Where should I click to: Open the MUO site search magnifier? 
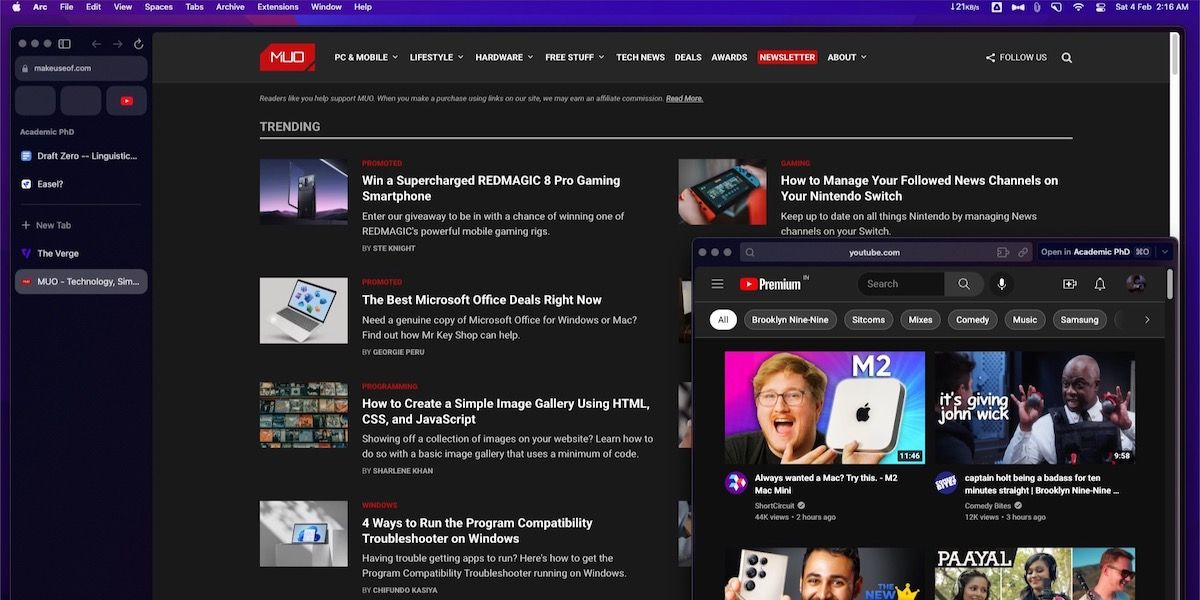tap(1067, 57)
